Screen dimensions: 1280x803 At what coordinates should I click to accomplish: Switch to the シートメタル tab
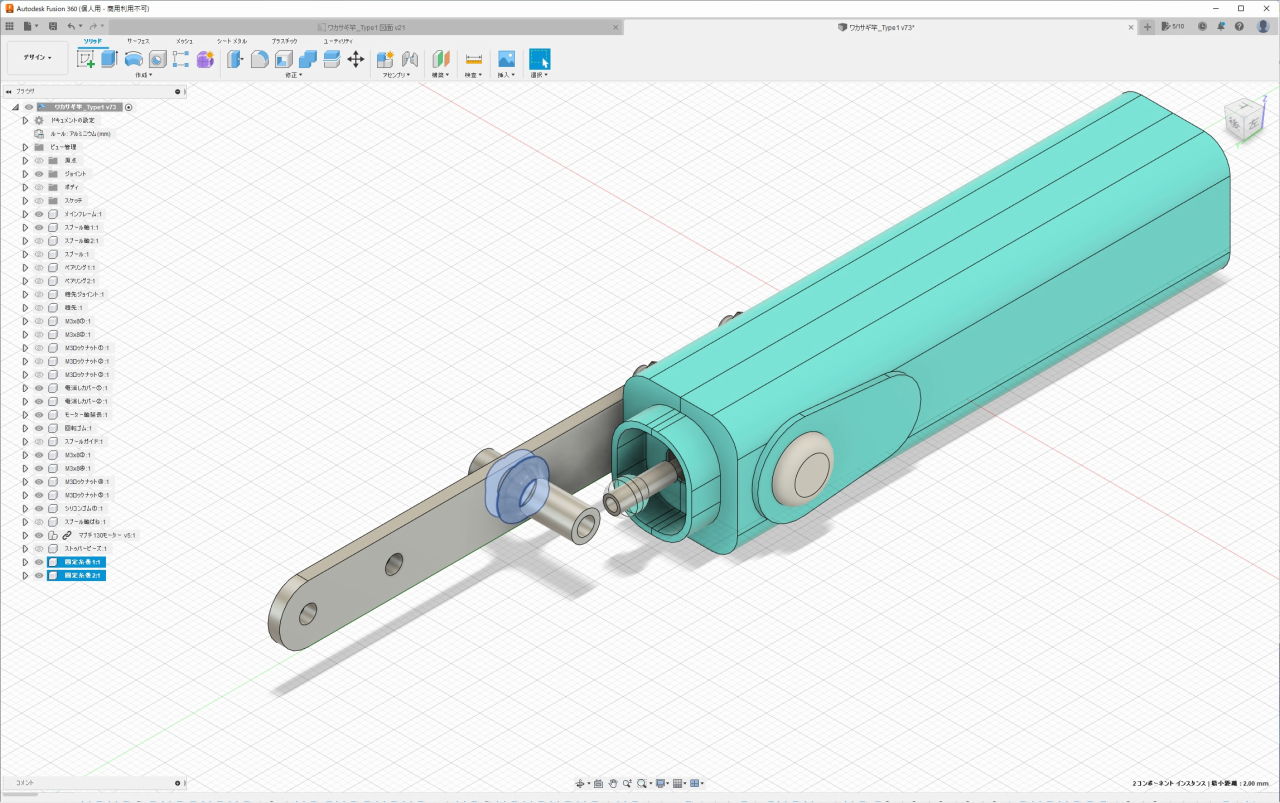tap(232, 41)
